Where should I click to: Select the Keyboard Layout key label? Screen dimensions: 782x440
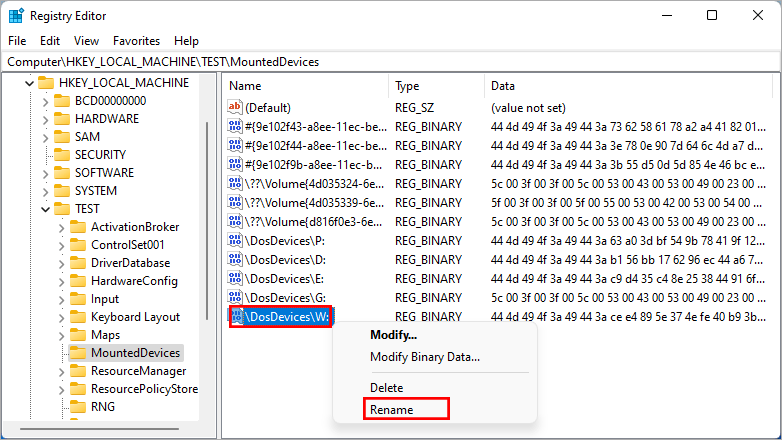coord(135,317)
